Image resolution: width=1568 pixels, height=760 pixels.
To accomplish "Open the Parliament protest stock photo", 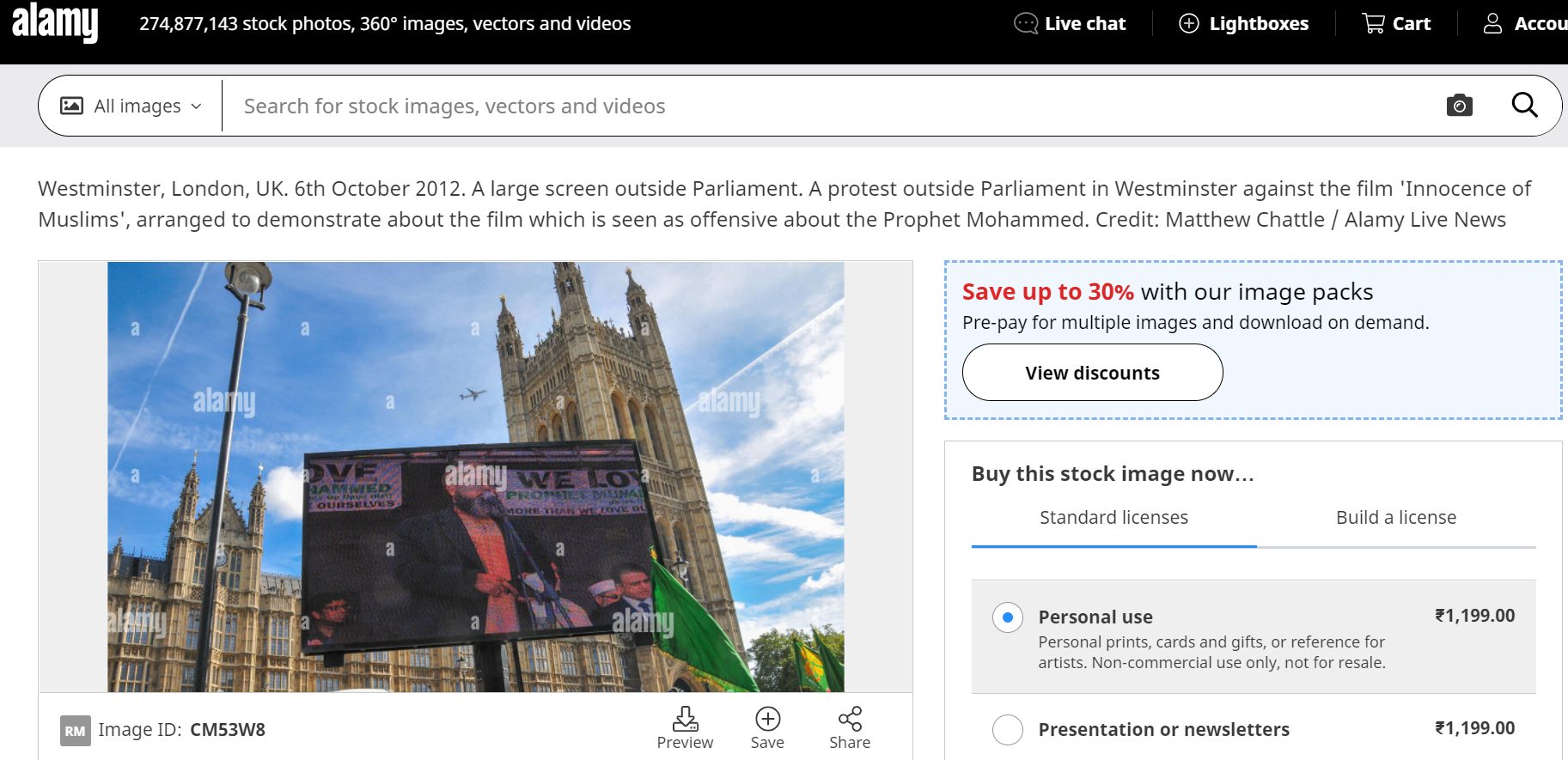I will 475,477.
